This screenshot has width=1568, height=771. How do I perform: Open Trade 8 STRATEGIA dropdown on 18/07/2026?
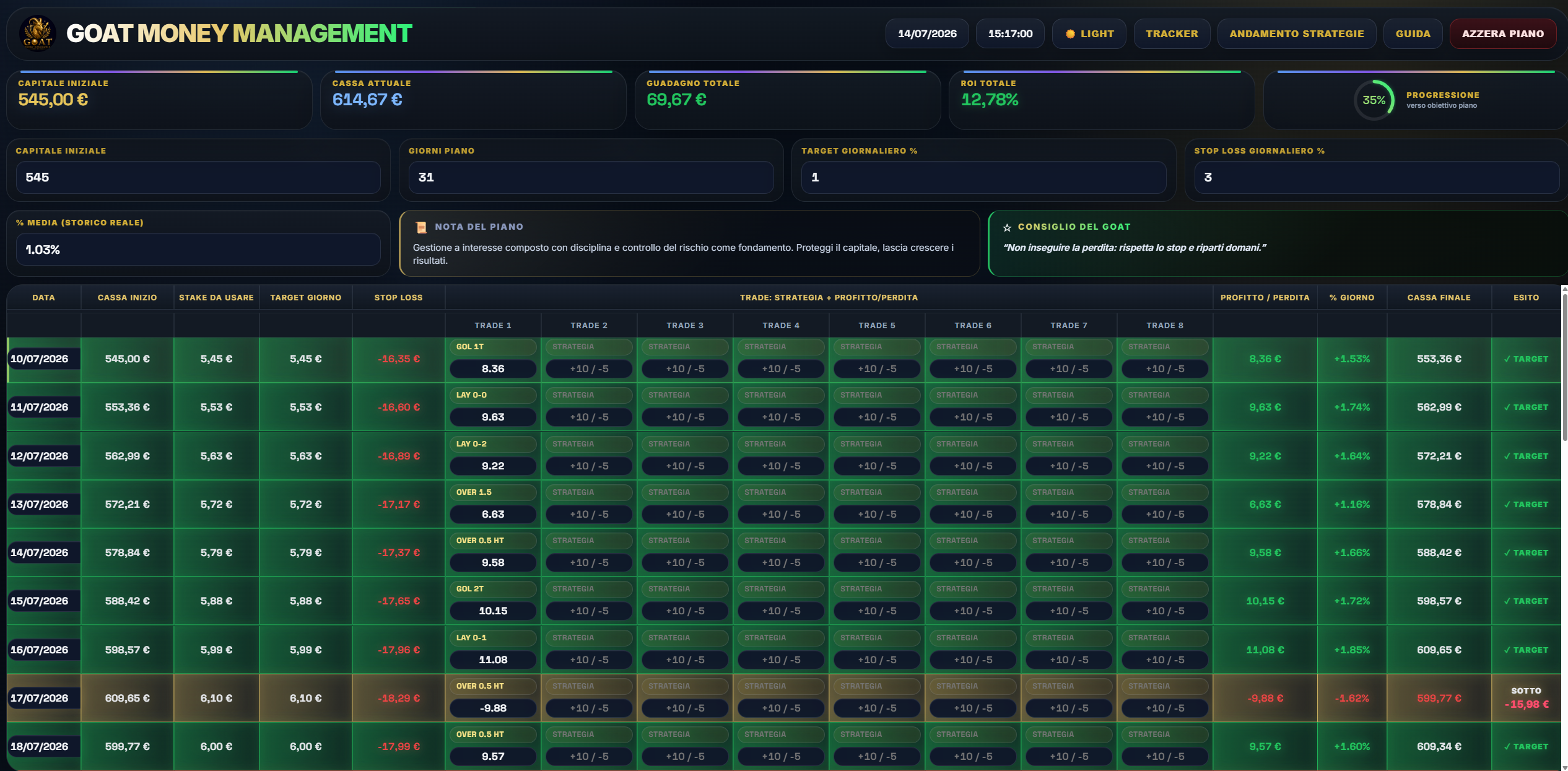[1165, 734]
